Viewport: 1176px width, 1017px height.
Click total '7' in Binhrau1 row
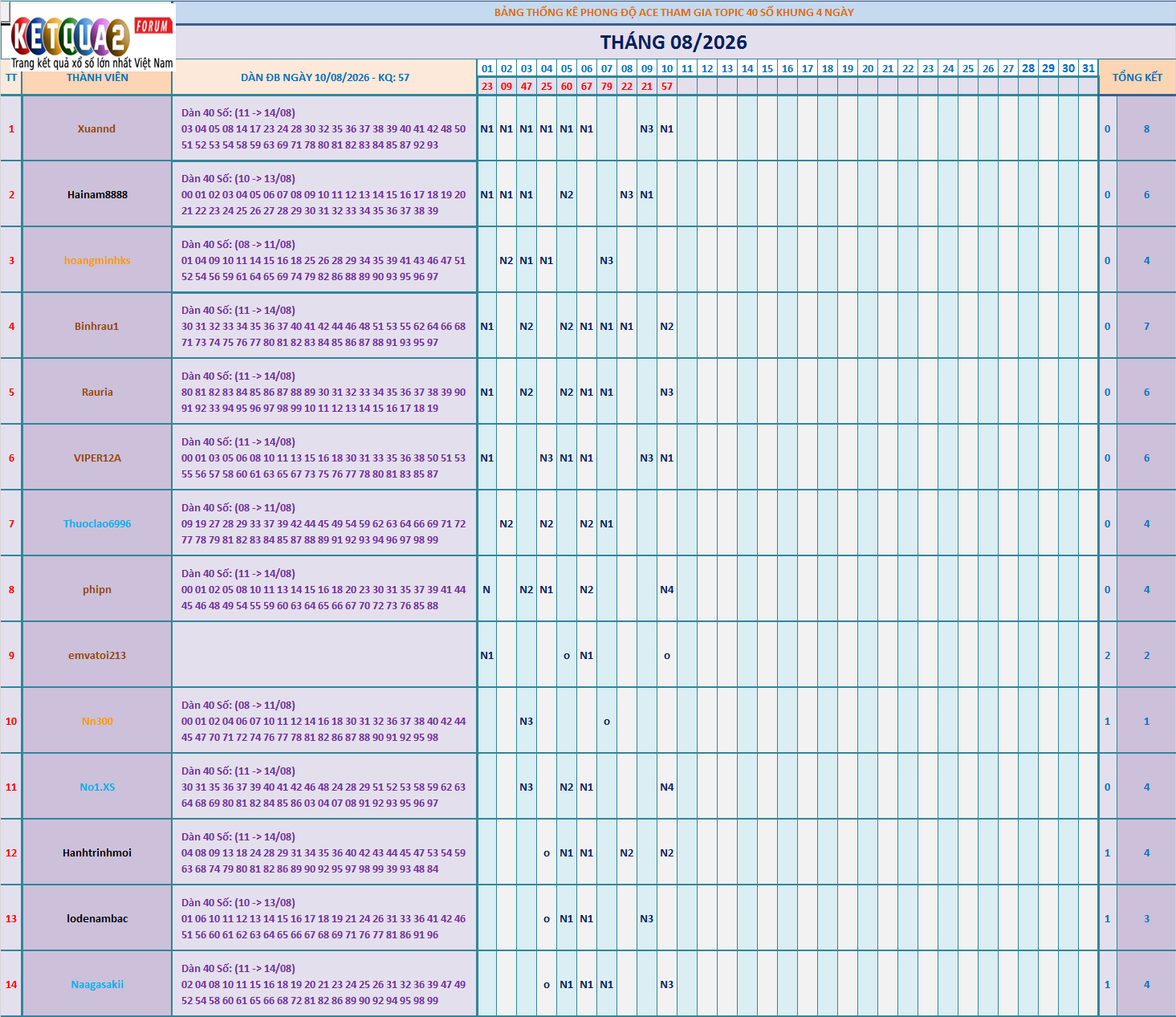[1146, 327]
